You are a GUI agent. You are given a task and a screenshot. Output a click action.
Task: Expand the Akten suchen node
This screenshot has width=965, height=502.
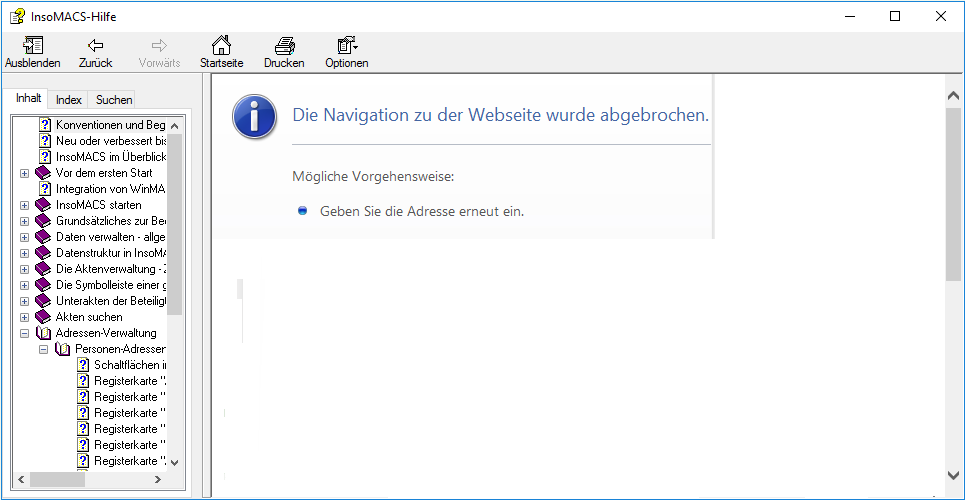click(24, 317)
